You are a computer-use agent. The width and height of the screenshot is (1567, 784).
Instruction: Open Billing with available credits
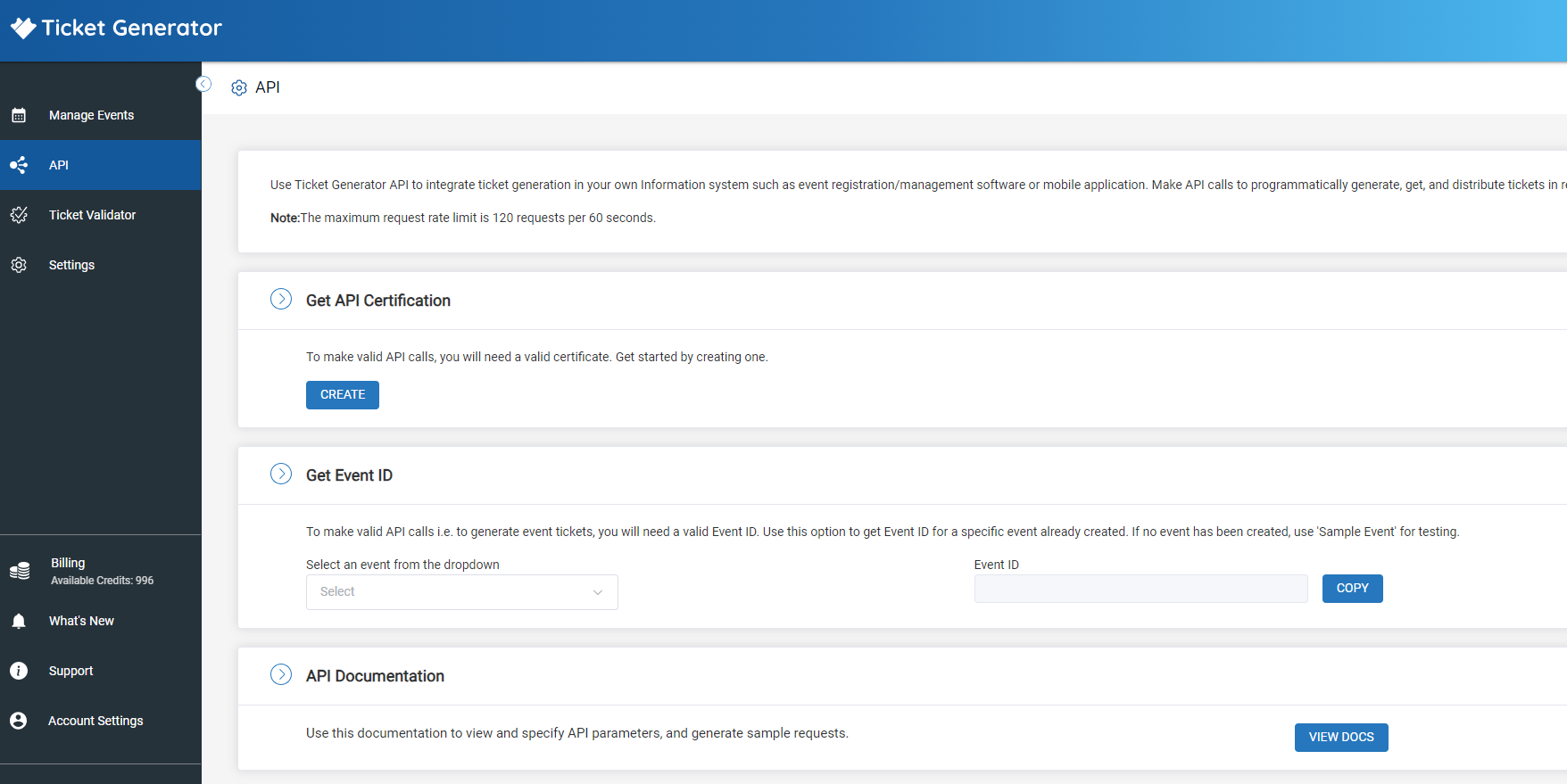tap(100, 571)
